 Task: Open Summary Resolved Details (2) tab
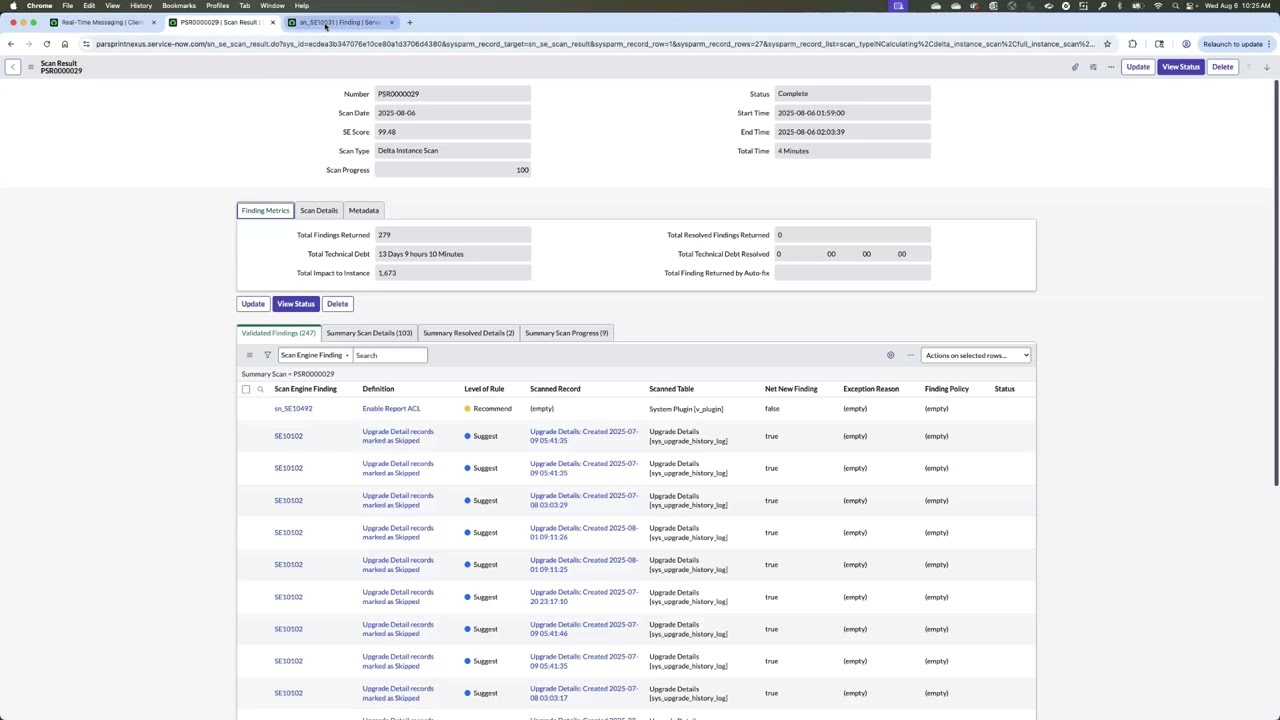[468, 333]
